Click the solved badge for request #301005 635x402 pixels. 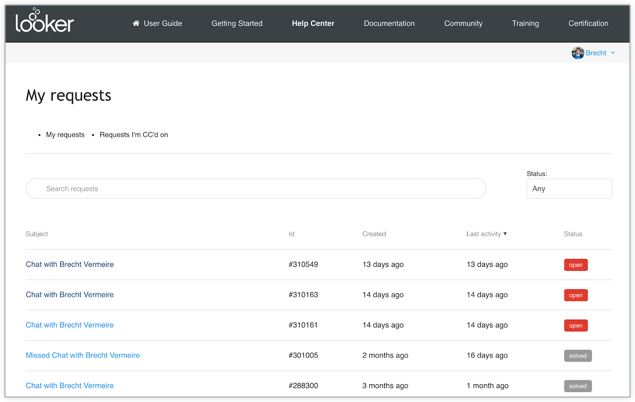click(x=577, y=355)
